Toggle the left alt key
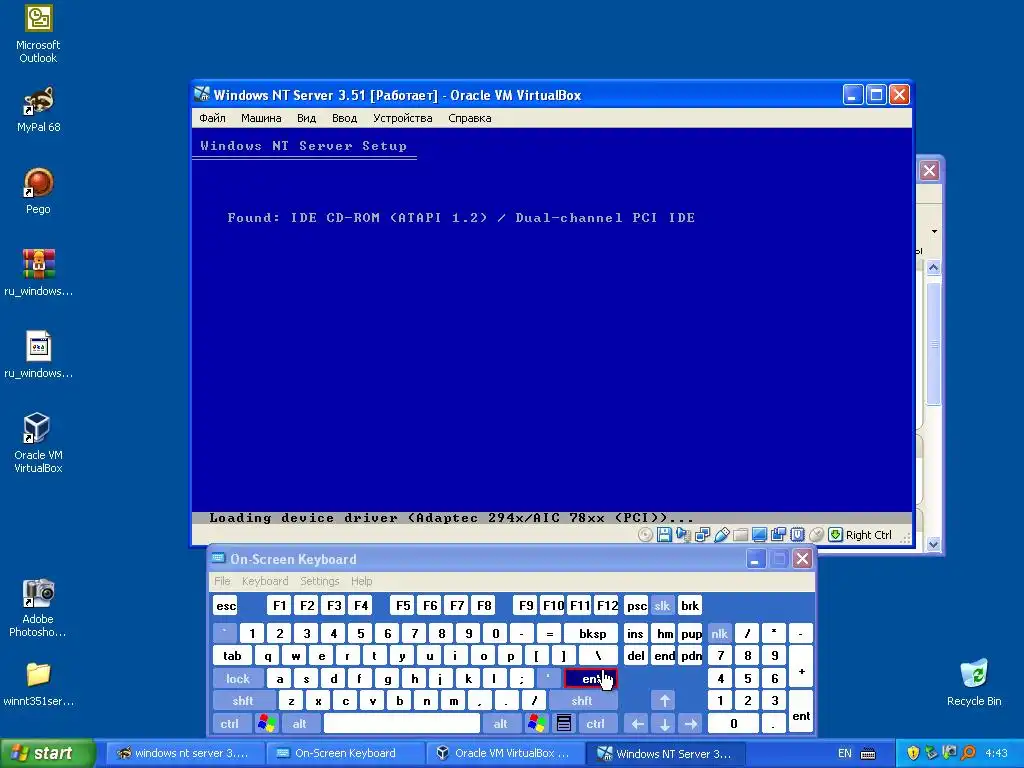This screenshot has height=768, width=1024. tap(300, 724)
